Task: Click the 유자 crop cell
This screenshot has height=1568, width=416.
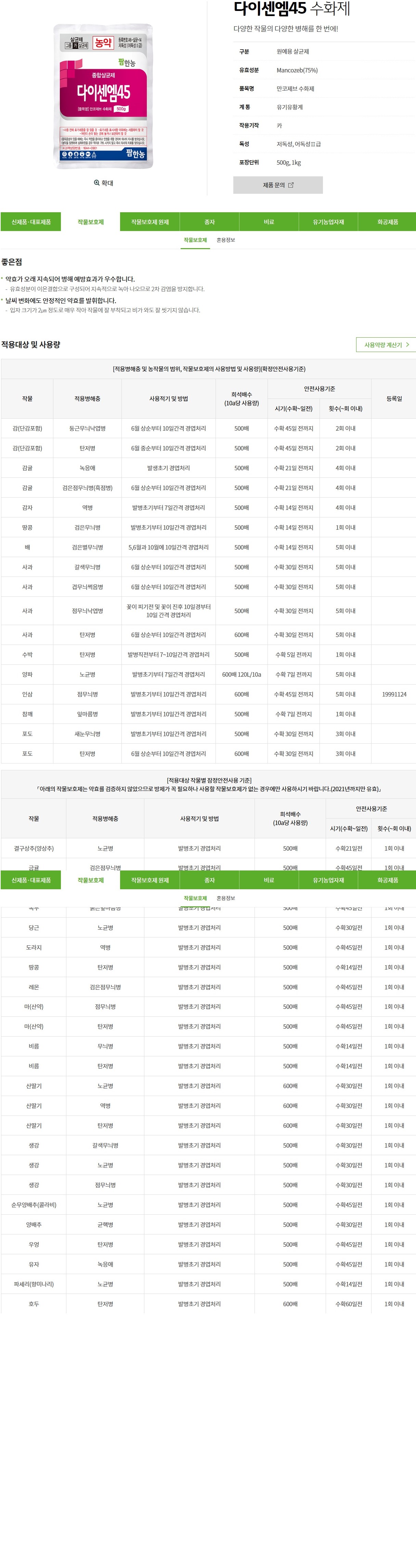Action: [34, 1264]
